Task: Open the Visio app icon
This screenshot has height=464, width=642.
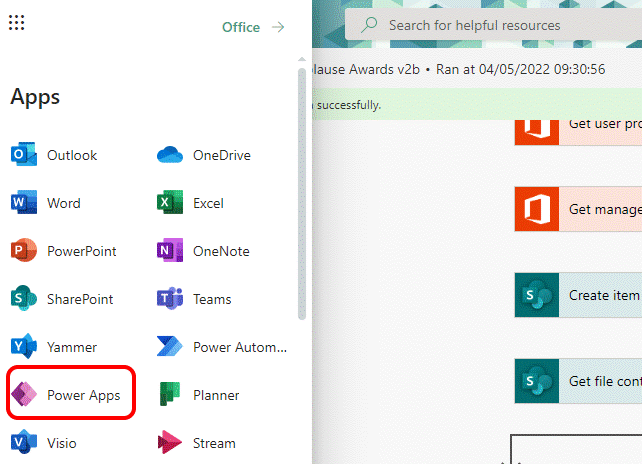Action: pyautogui.click(x=24, y=442)
